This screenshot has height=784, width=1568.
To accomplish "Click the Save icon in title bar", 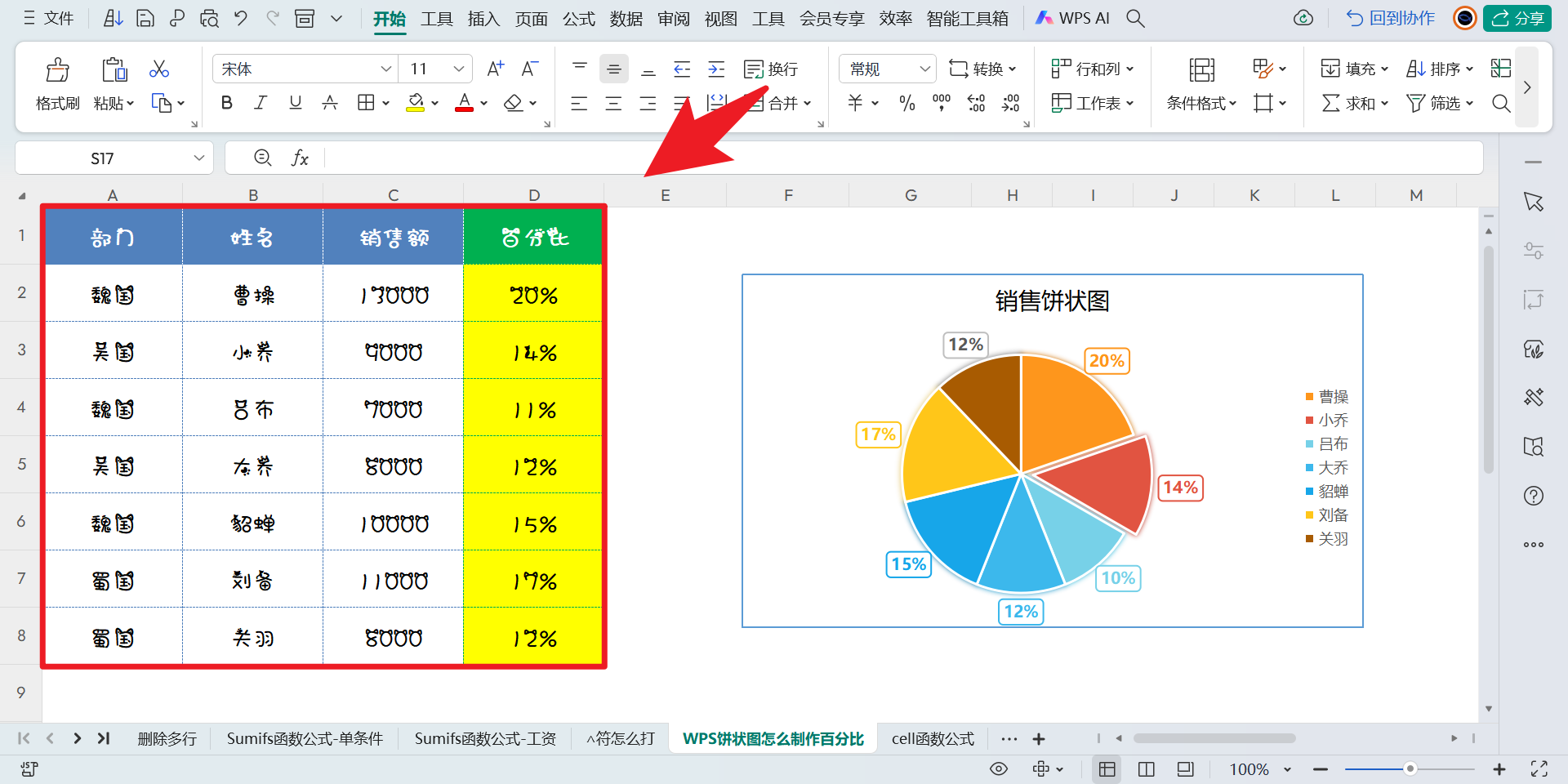I will click(x=145, y=18).
